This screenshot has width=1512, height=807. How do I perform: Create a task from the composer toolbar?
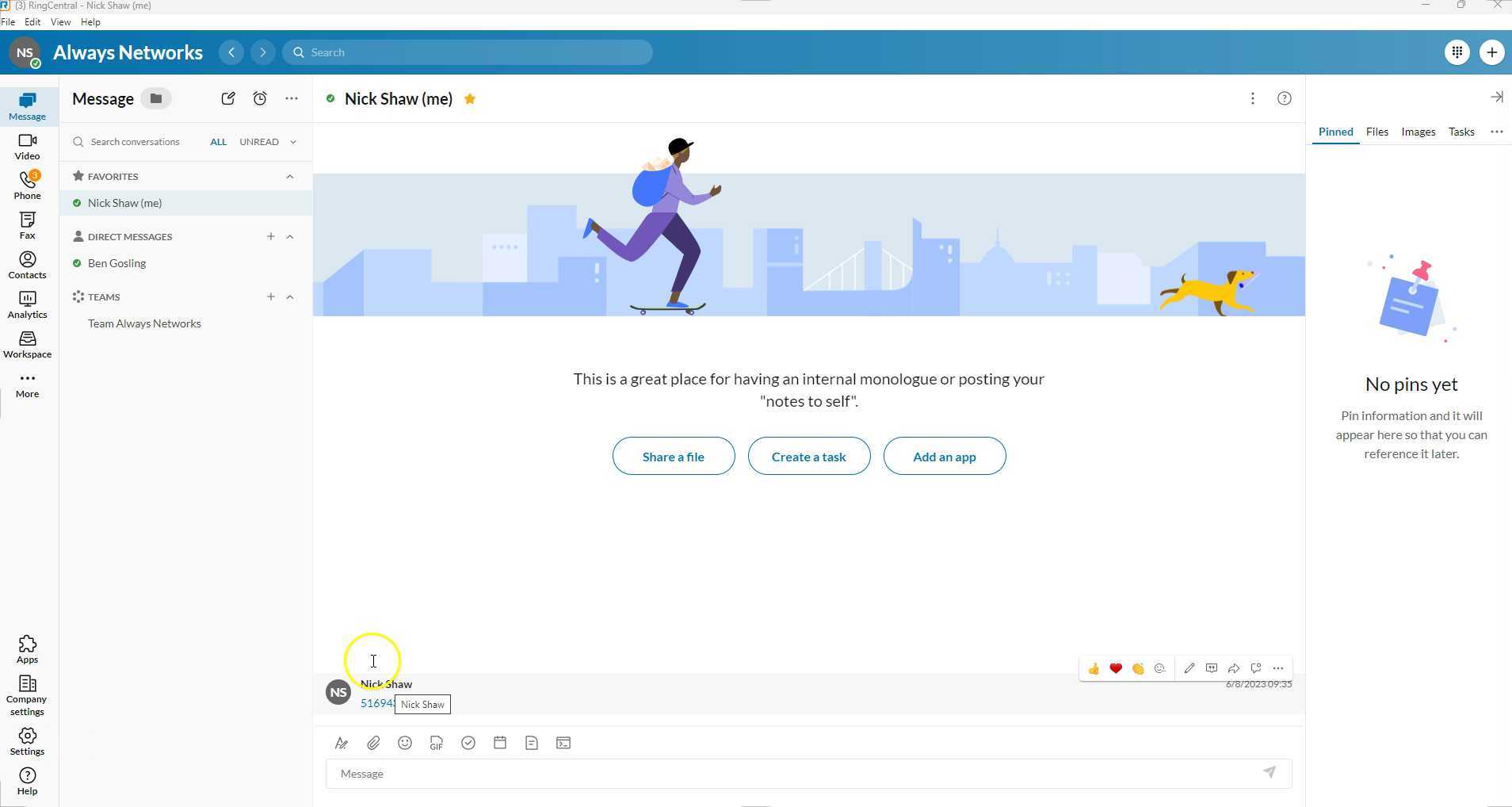(x=468, y=743)
